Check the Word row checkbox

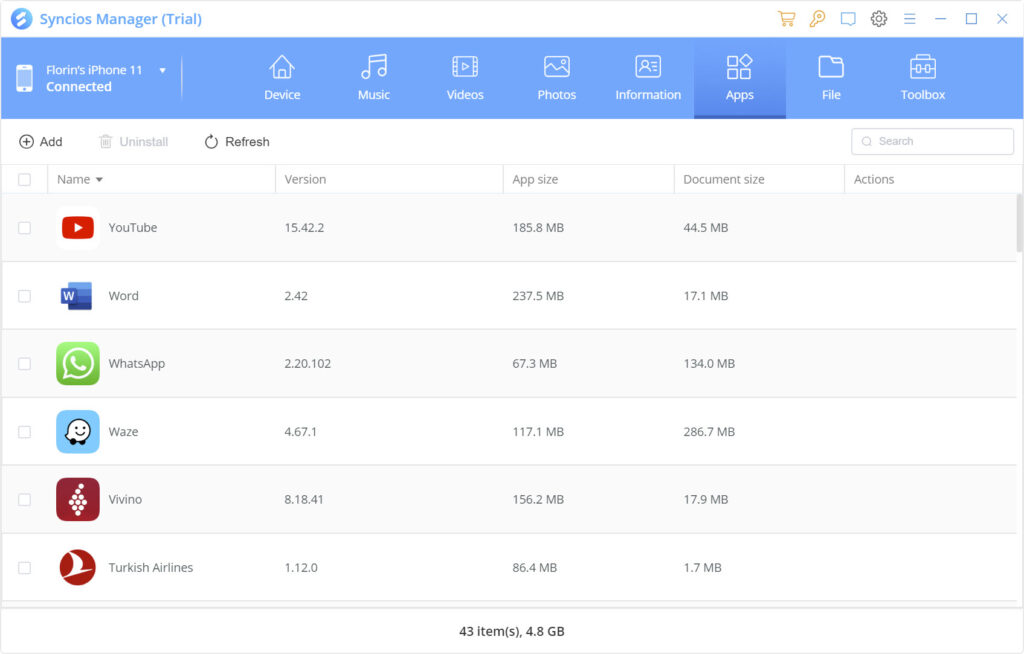(x=24, y=296)
